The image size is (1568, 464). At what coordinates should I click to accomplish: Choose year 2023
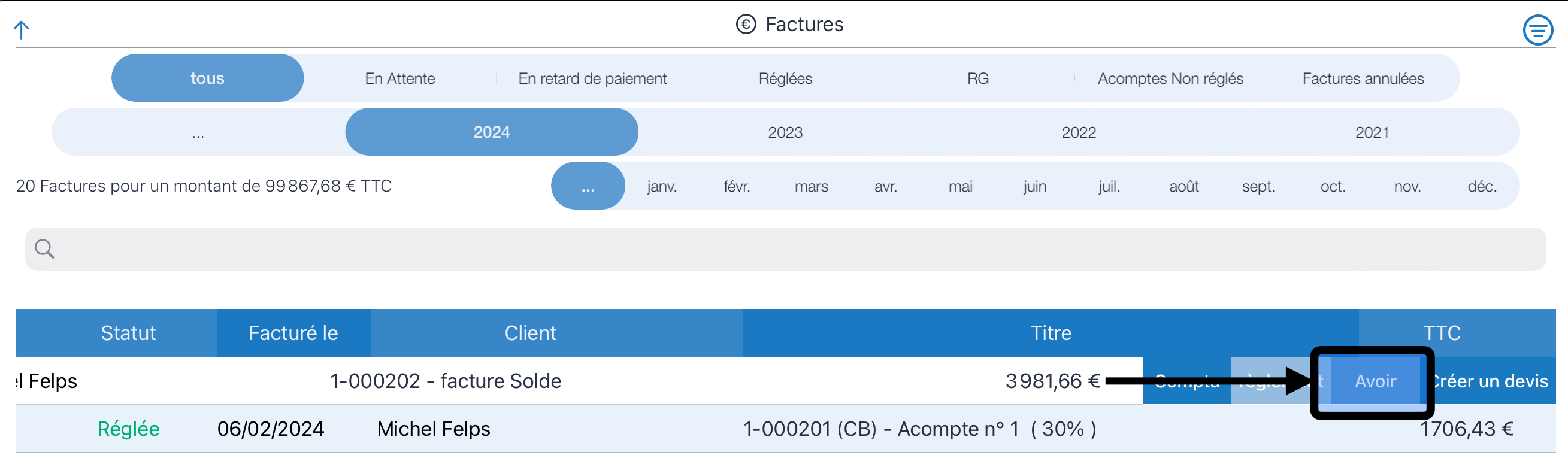785,132
